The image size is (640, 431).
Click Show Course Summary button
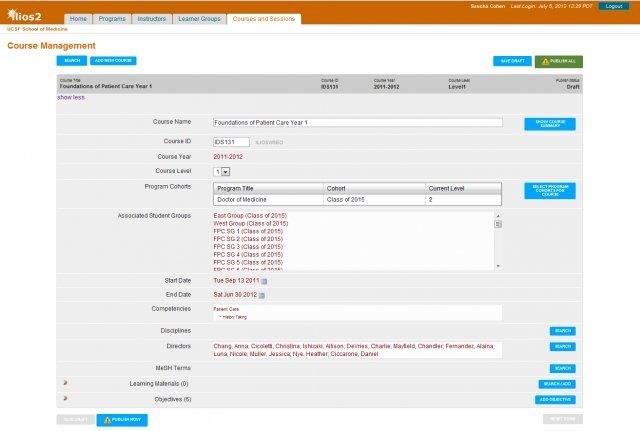click(x=550, y=124)
